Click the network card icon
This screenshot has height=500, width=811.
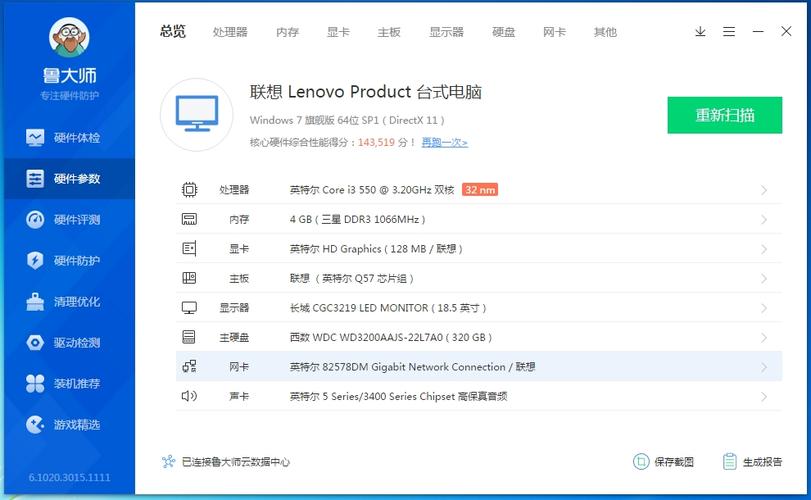189,367
